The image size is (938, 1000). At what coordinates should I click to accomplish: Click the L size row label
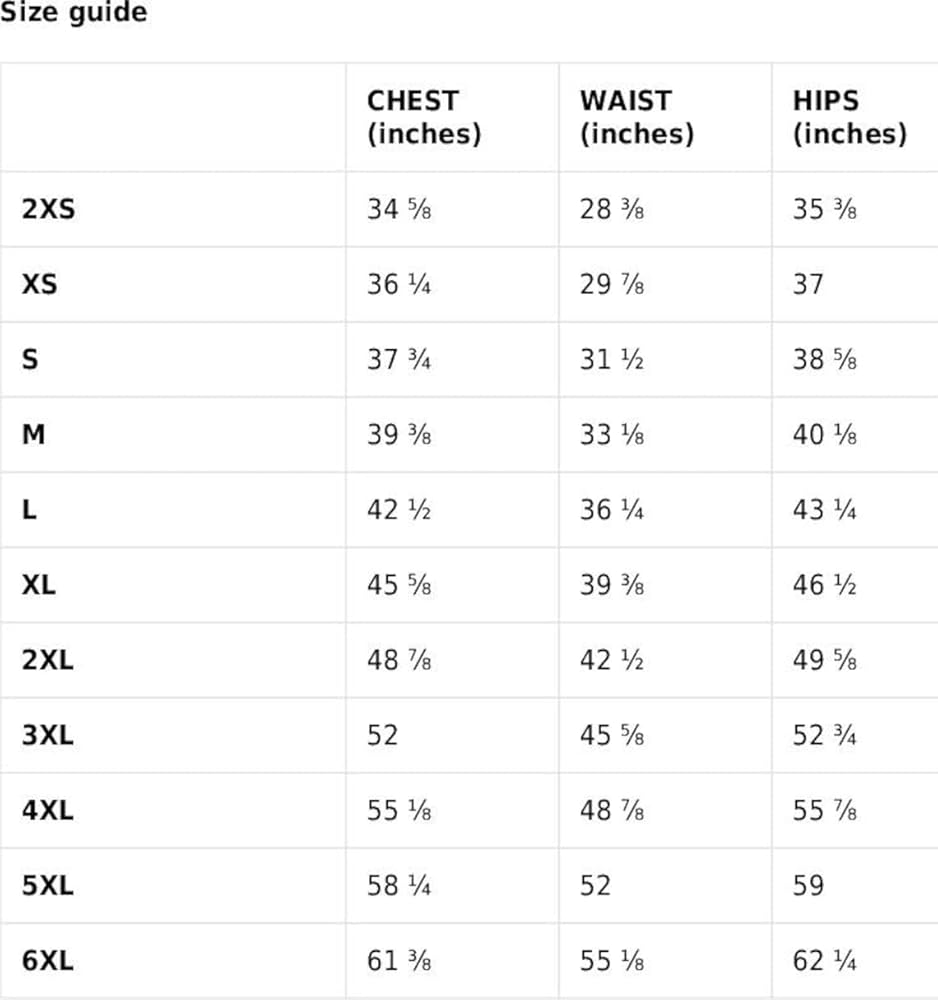30,510
